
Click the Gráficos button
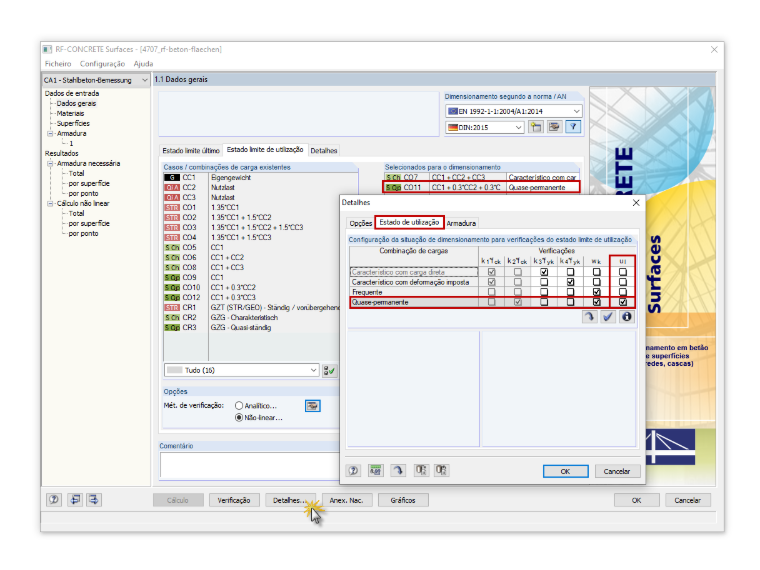403,500
